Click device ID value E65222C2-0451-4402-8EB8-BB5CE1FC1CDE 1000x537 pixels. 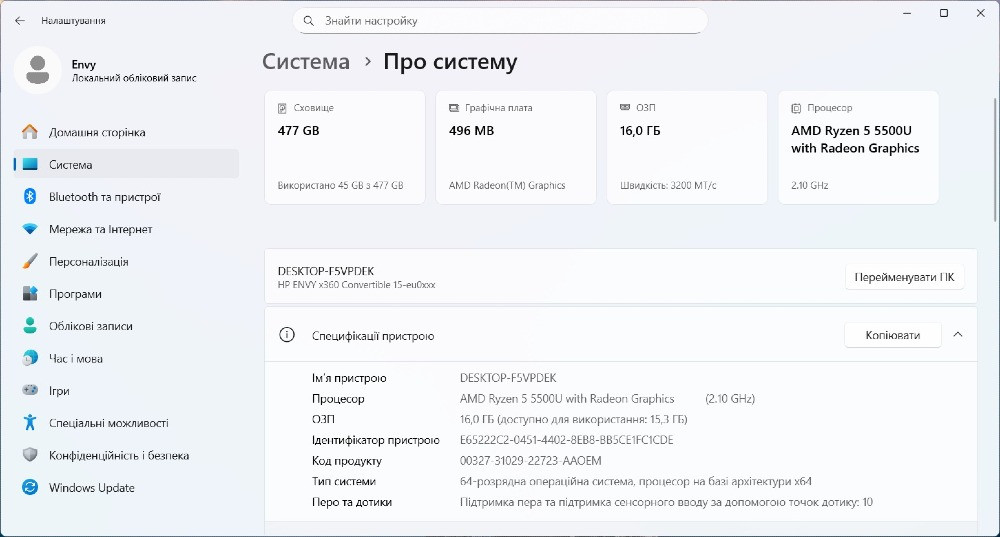tap(566, 440)
